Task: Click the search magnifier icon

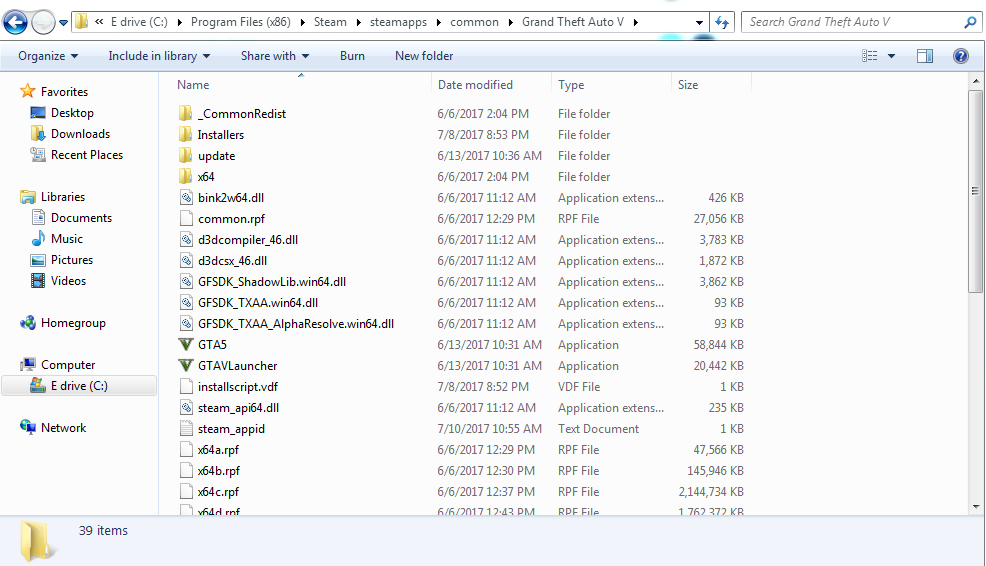Action: pos(970,23)
